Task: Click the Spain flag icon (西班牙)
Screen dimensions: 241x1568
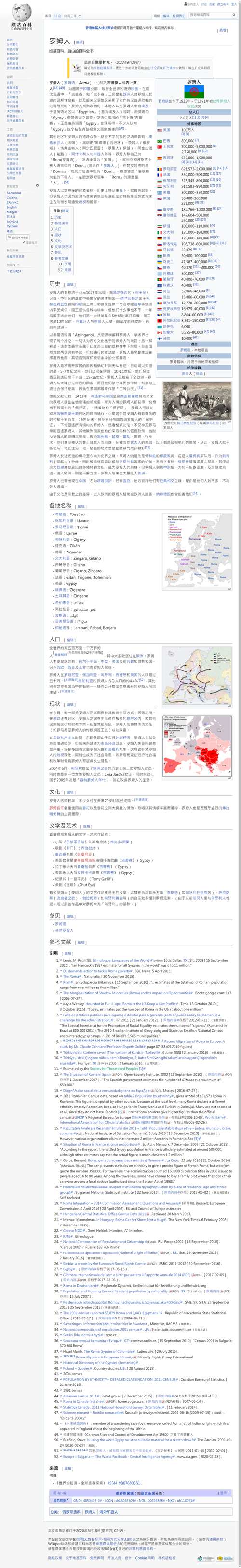Action: tap(160, 158)
